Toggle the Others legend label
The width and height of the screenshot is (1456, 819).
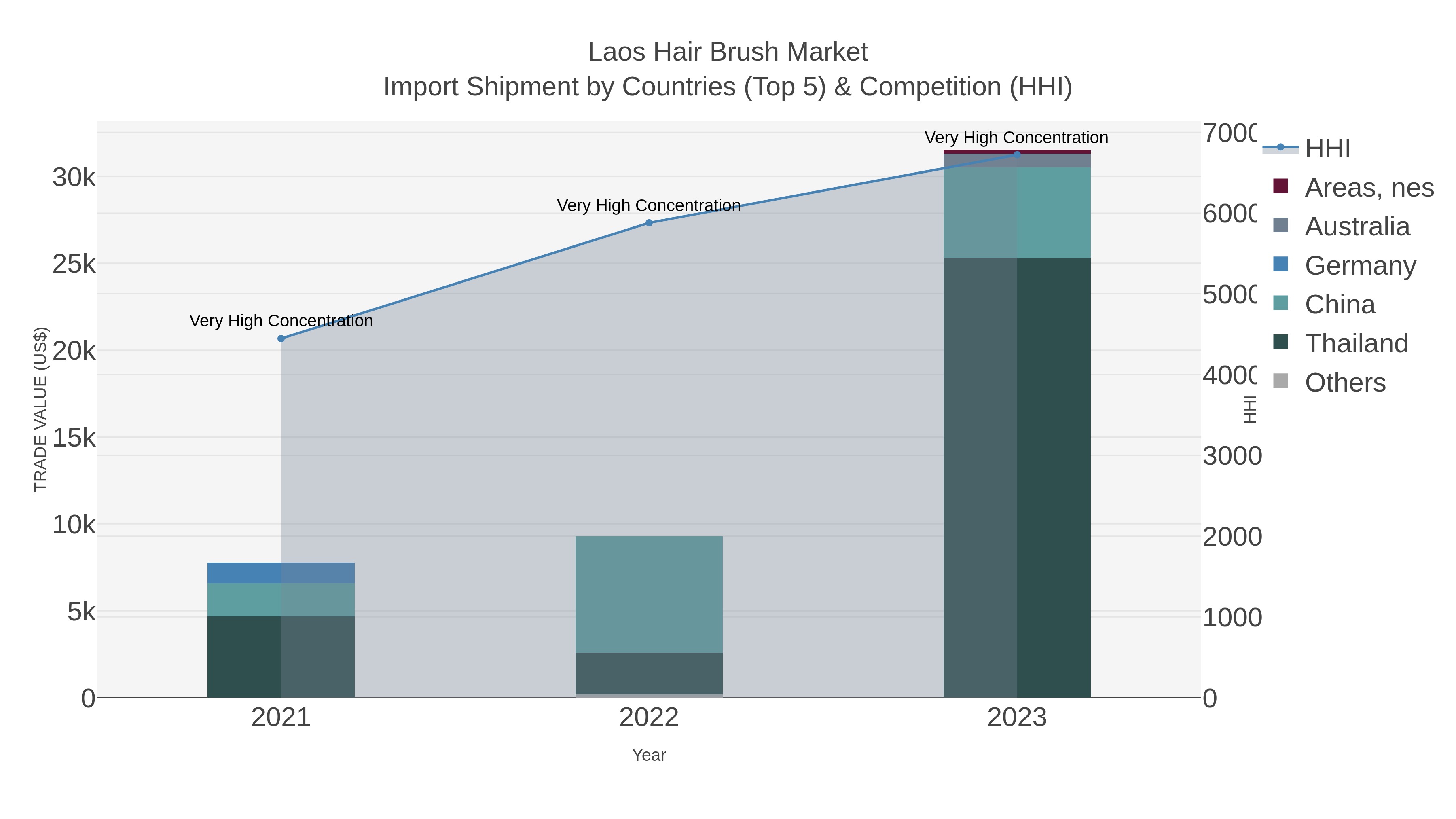click(x=1345, y=383)
